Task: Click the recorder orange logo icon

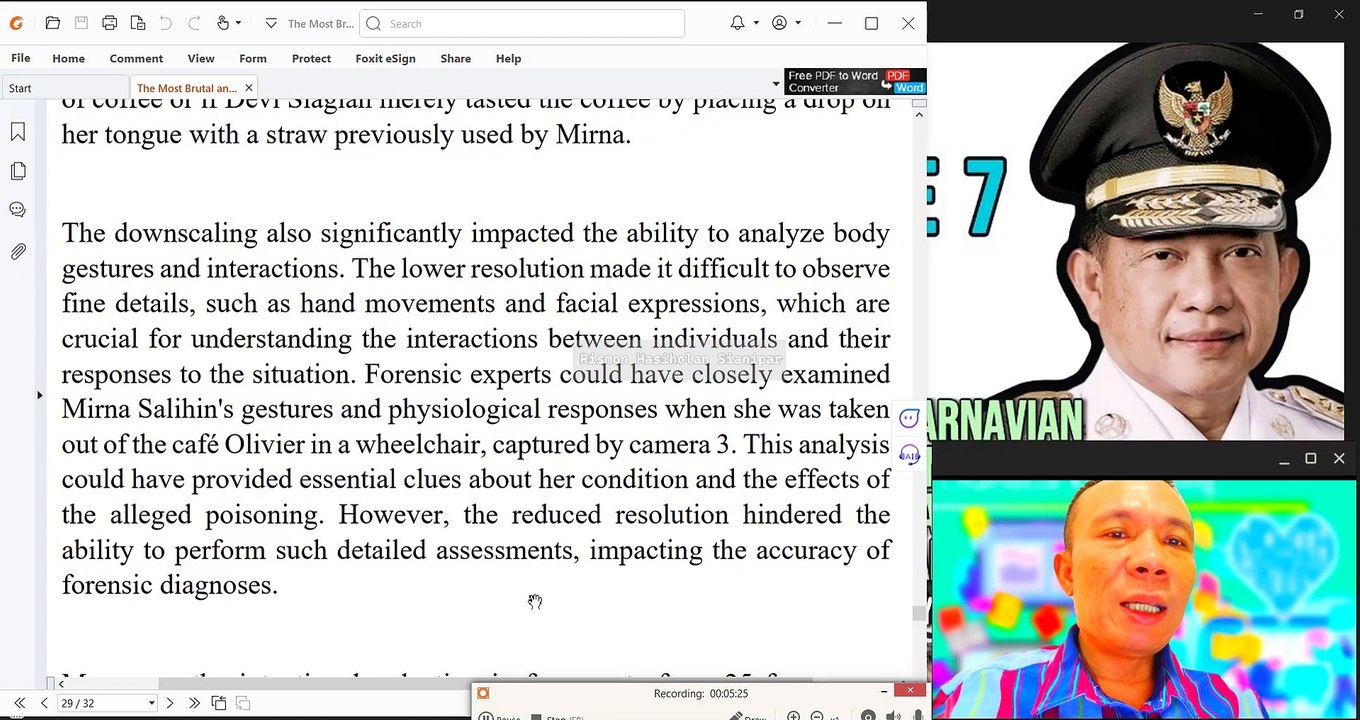Action: click(483, 693)
